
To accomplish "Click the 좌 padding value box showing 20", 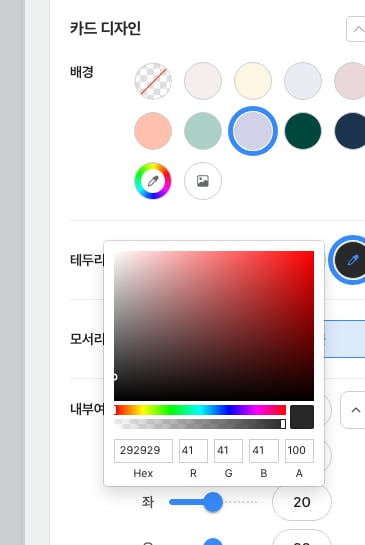I will pos(302,502).
